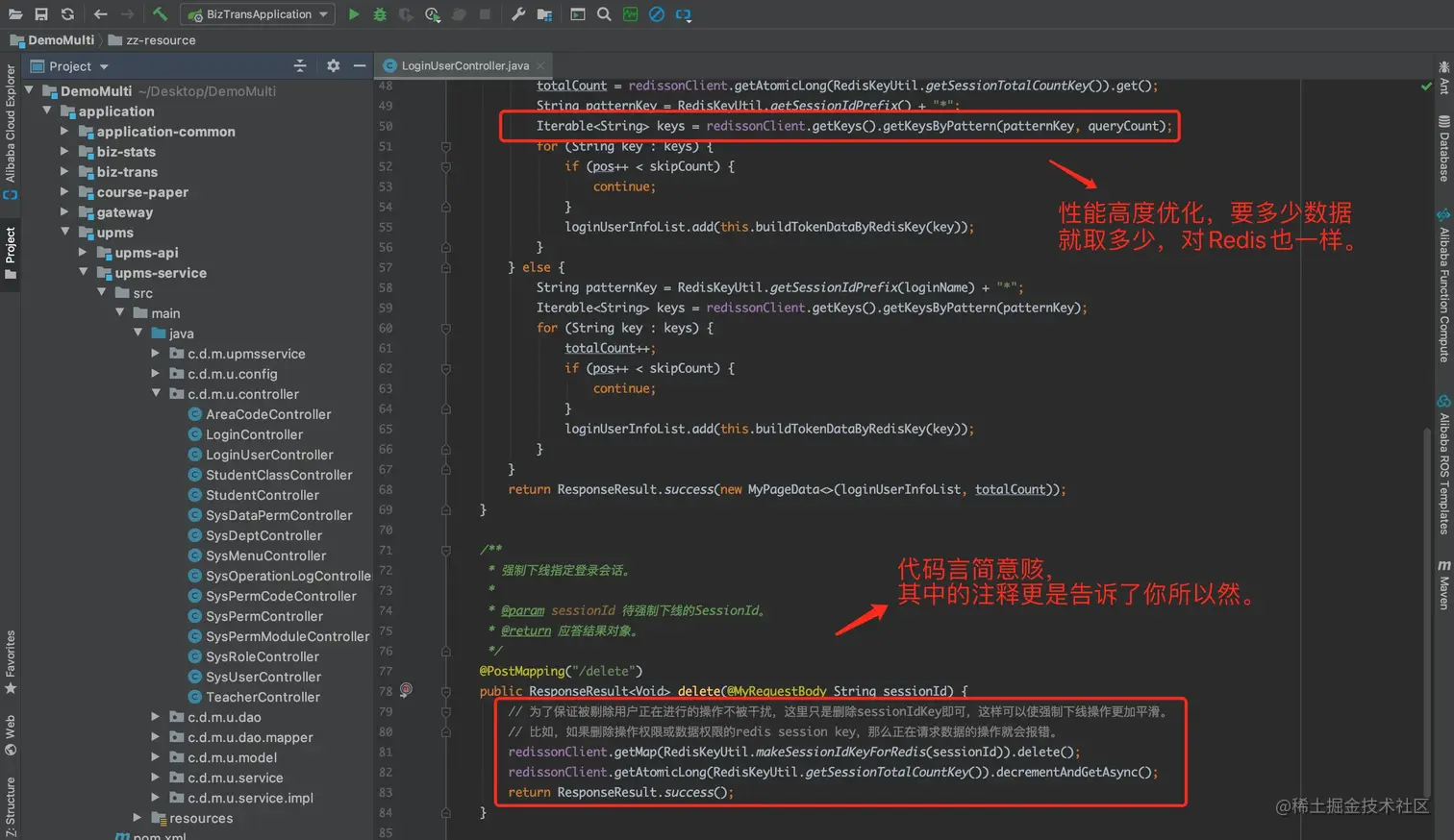Toggle the code fold marker on line 60
This screenshot has height=840, width=1454.
pos(446,328)
